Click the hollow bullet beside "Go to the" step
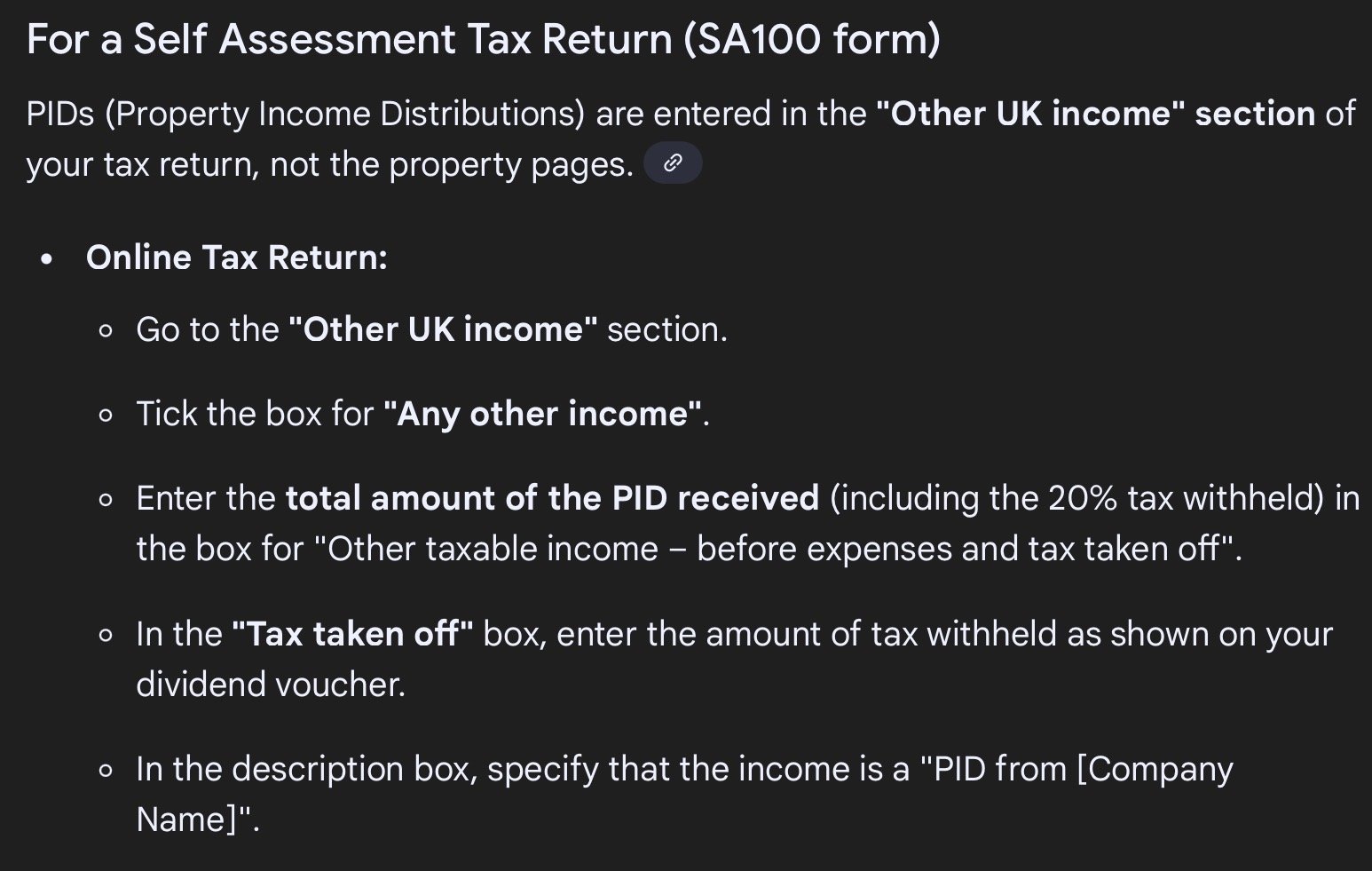This screenshot has height=871, width=1372. (106, 331)
